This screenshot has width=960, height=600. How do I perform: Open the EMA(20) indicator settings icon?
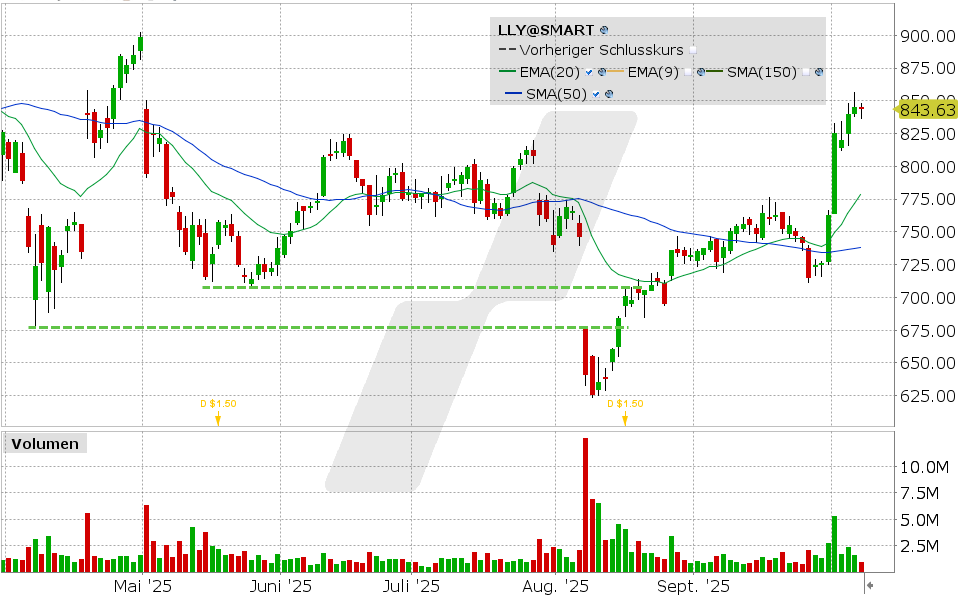(x=601, y=72)
